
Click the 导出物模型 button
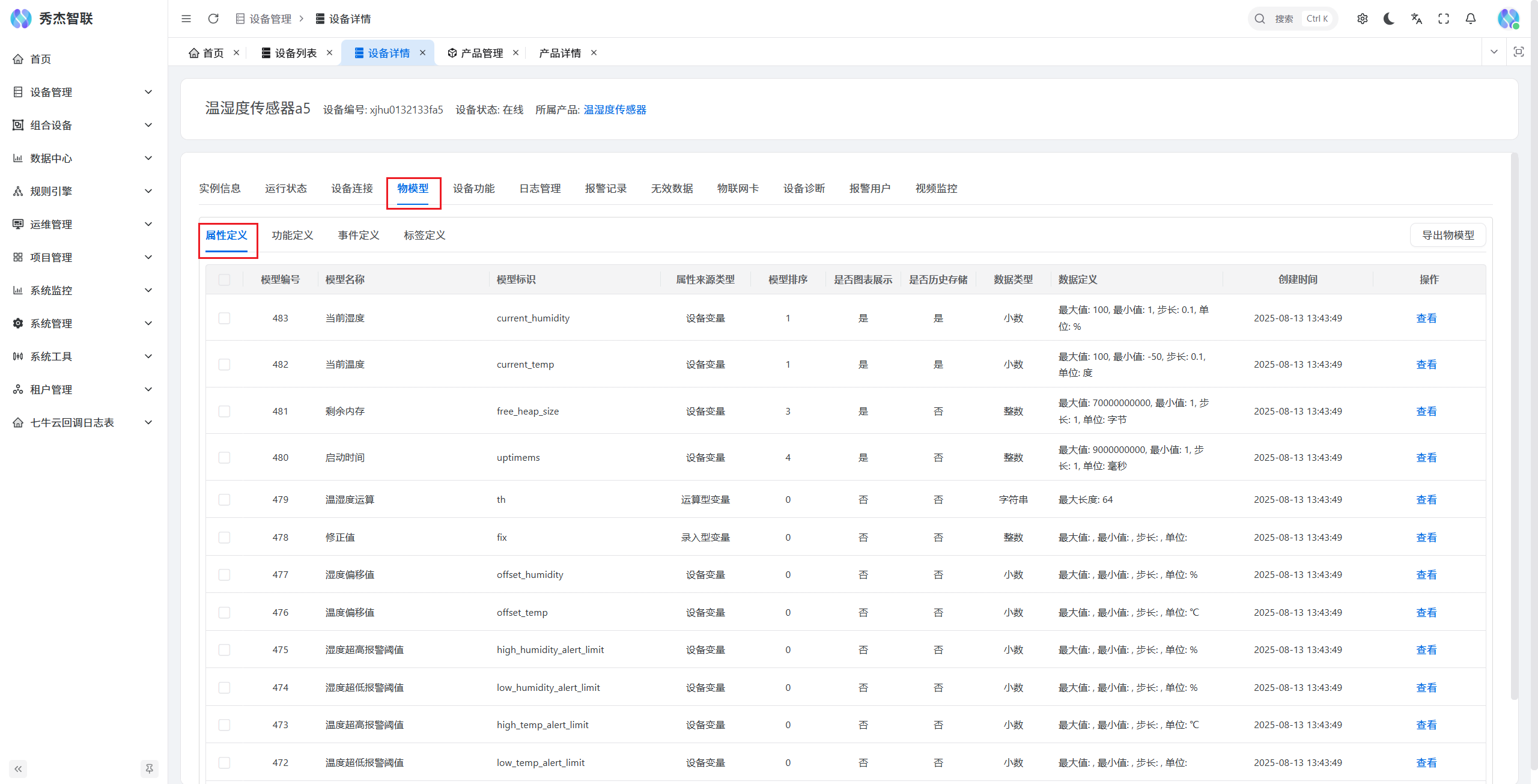(1448, 235)
